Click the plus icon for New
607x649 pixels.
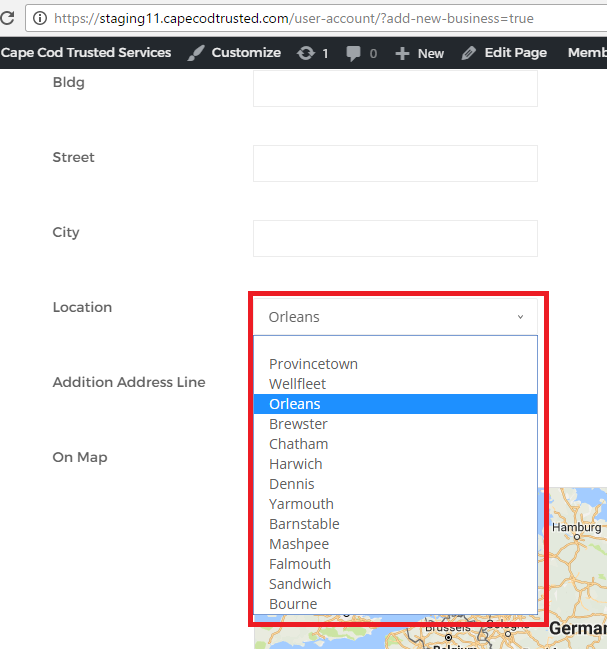[402, 53]
